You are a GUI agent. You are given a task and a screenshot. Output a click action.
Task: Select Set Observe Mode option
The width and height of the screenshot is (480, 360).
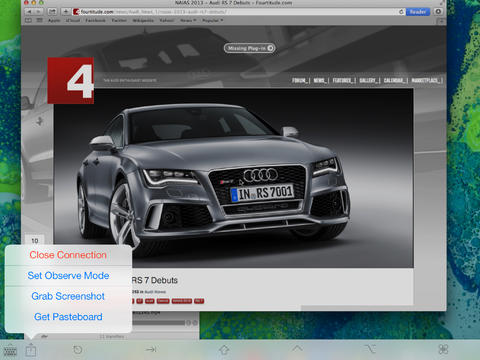68,276
